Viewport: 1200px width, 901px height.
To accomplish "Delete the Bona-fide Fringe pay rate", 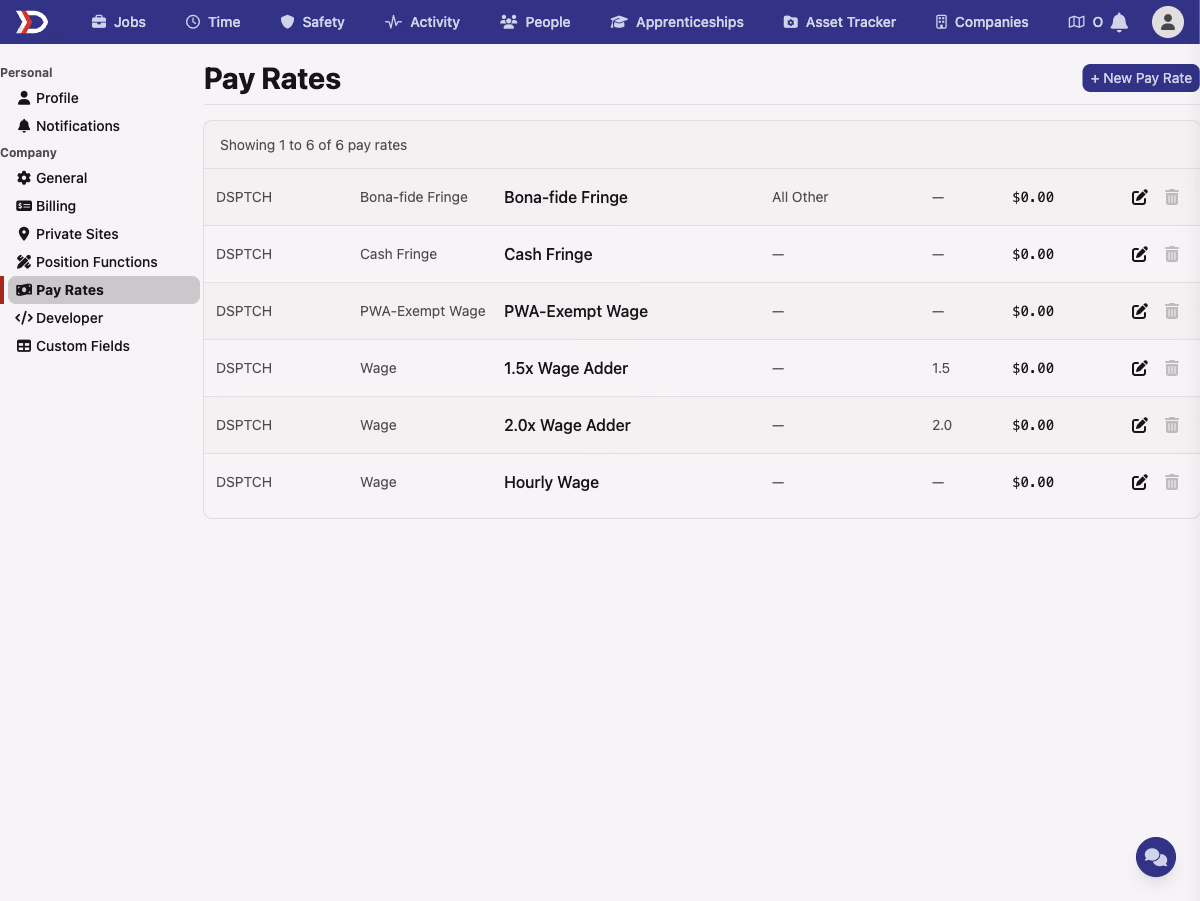I will [1172, 197].
